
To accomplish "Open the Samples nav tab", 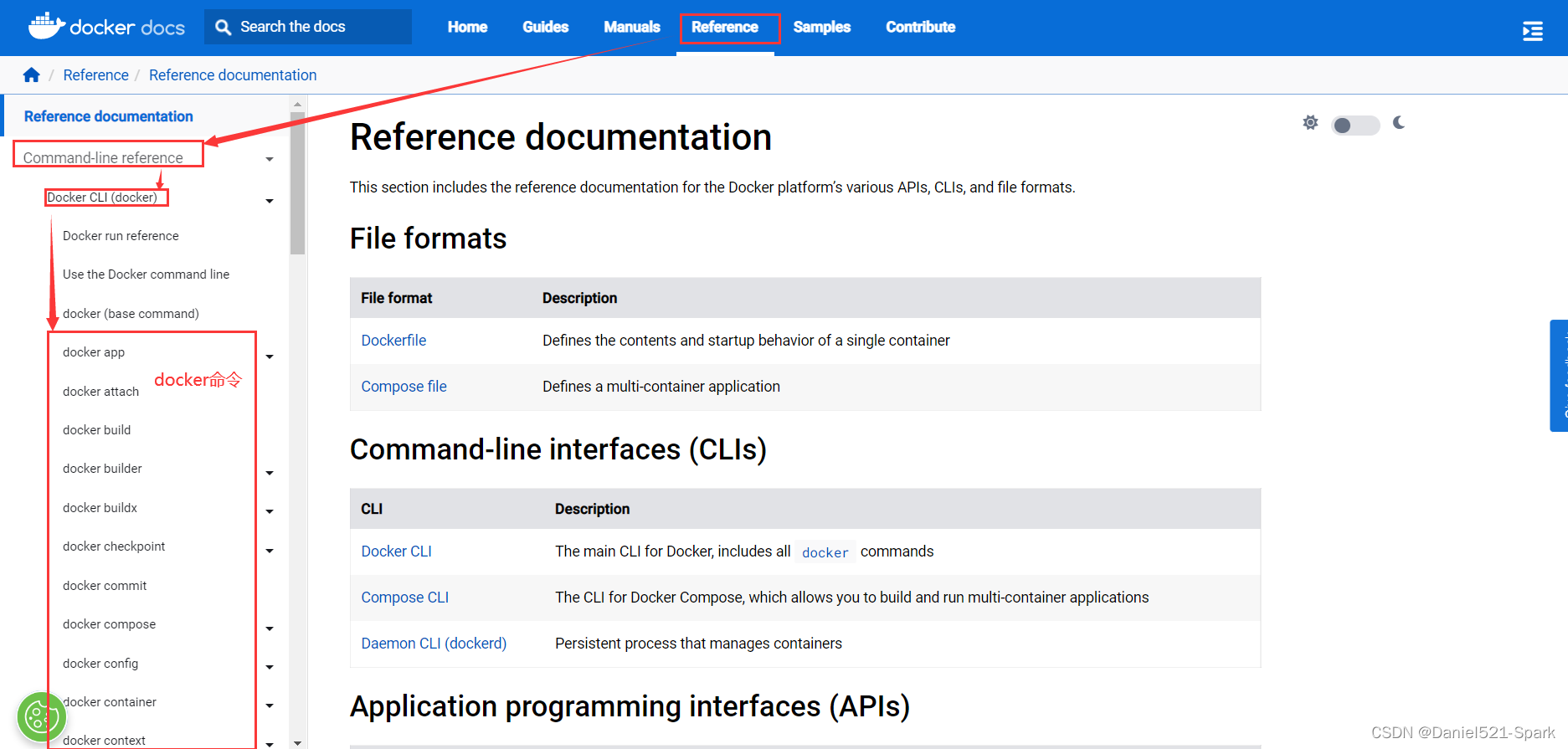I will coord(822,27).
